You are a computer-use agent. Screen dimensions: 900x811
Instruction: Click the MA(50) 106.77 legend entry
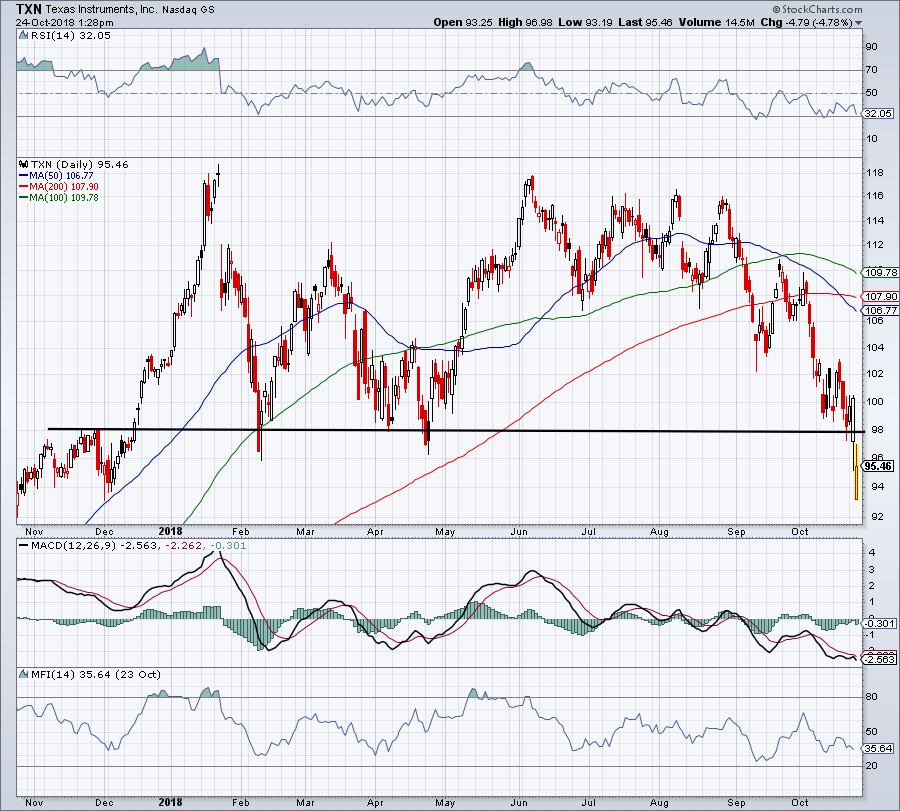[x=56, y=176]
